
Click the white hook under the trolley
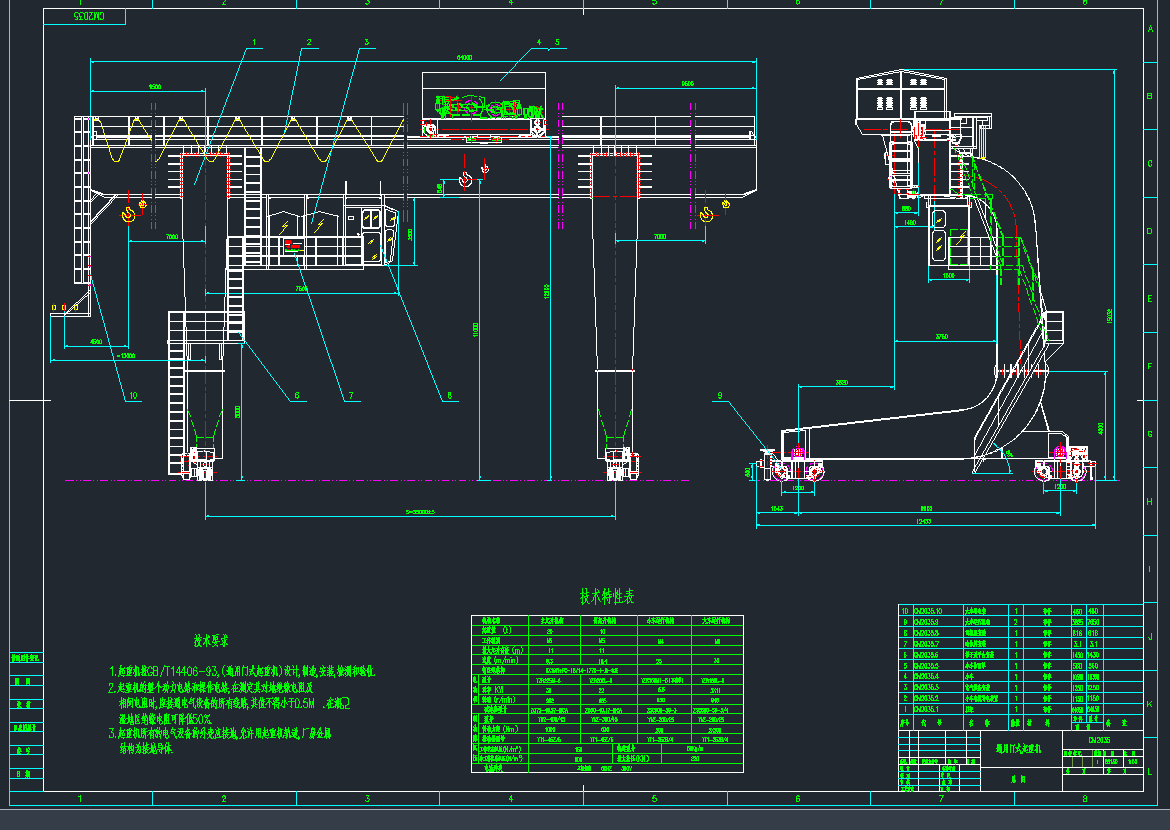464,180
